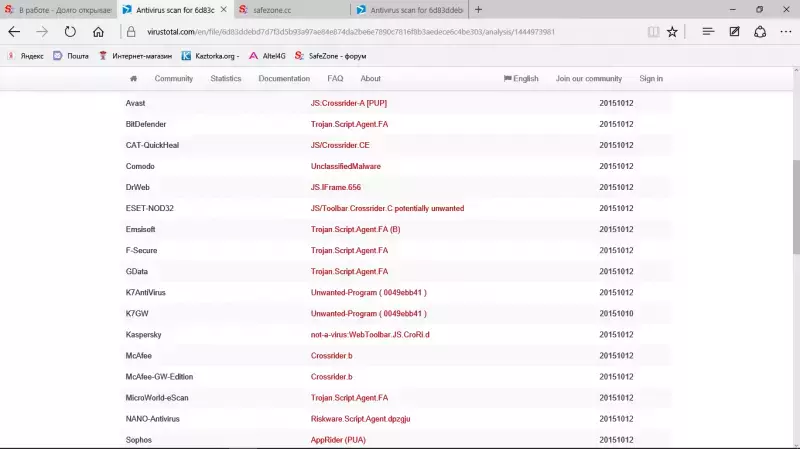800x449 pixels.
Task: Open the share/feedback icon in toolbar
Action: pyautogui.click(x=760, y=32)
